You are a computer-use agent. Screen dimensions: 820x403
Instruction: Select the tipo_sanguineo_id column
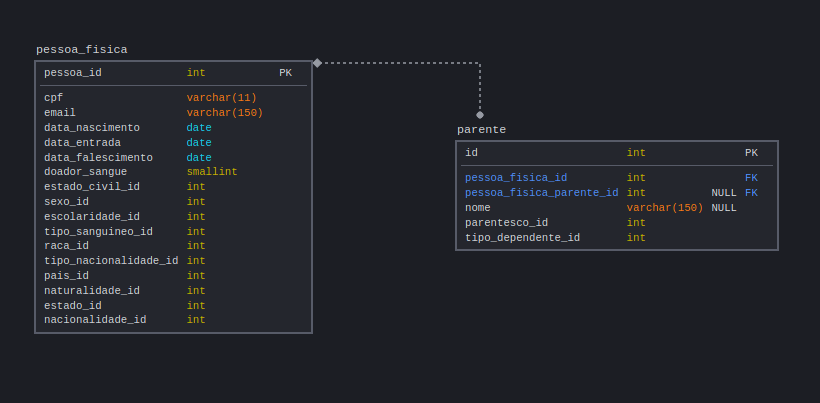pos(173,232)
